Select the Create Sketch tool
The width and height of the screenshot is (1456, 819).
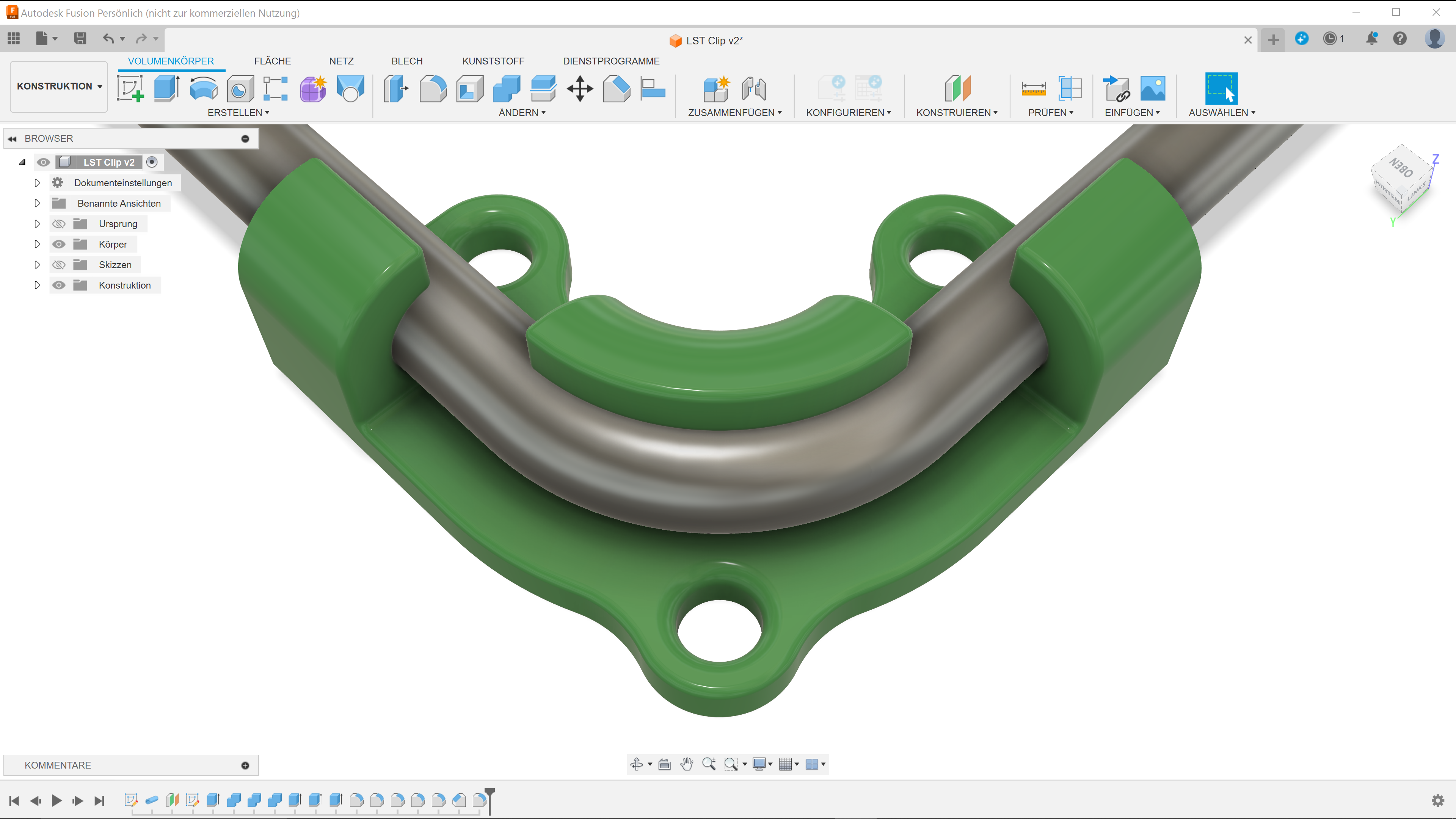(130, 89)
